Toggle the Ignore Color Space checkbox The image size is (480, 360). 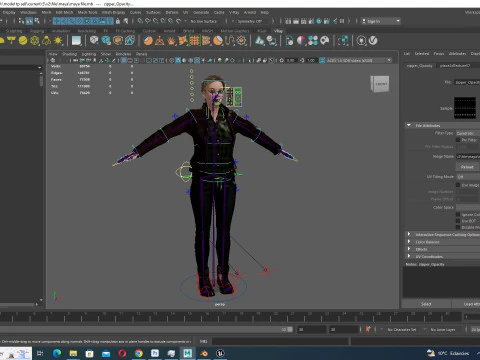458,215
